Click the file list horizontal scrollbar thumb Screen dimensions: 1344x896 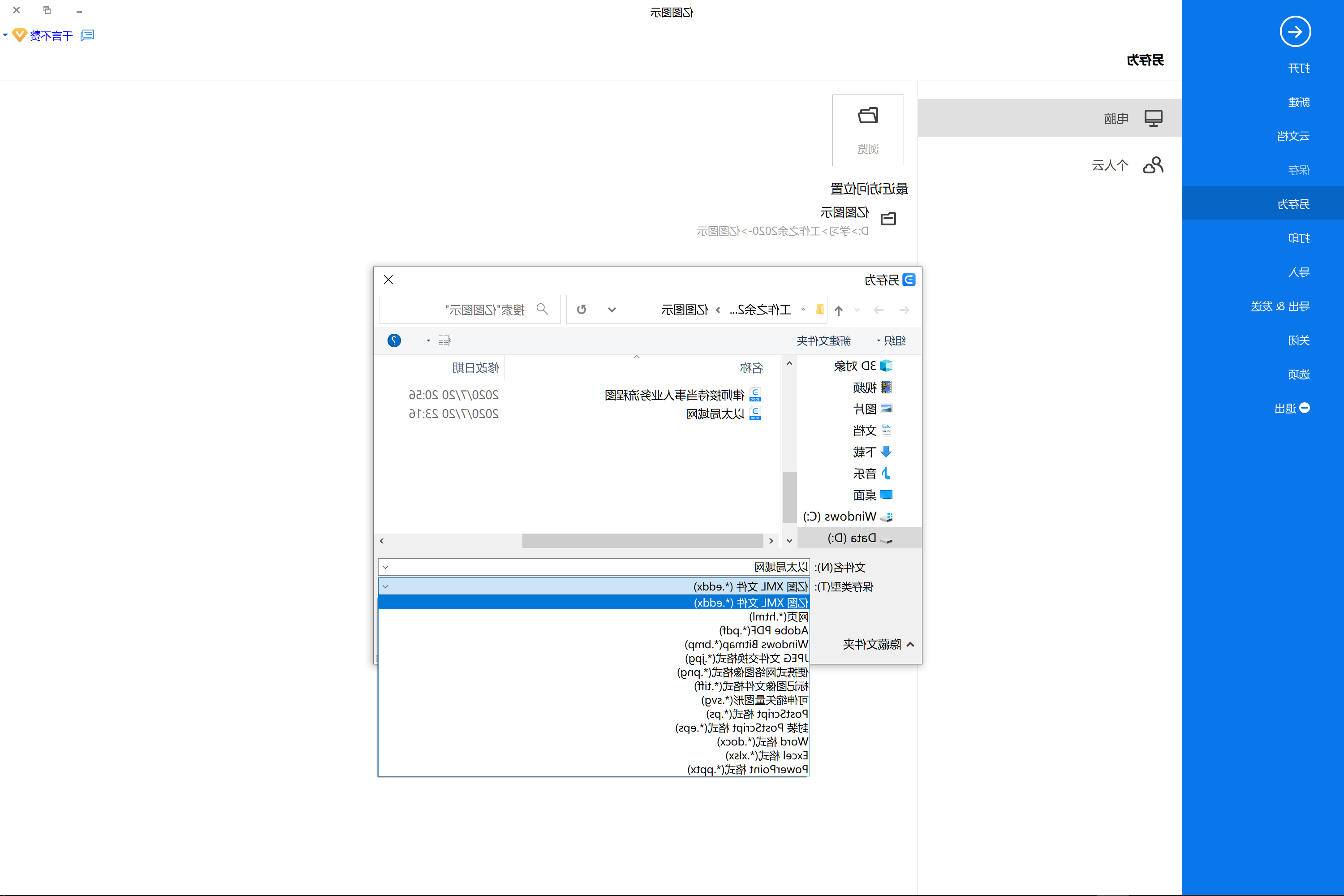point(642,541)
